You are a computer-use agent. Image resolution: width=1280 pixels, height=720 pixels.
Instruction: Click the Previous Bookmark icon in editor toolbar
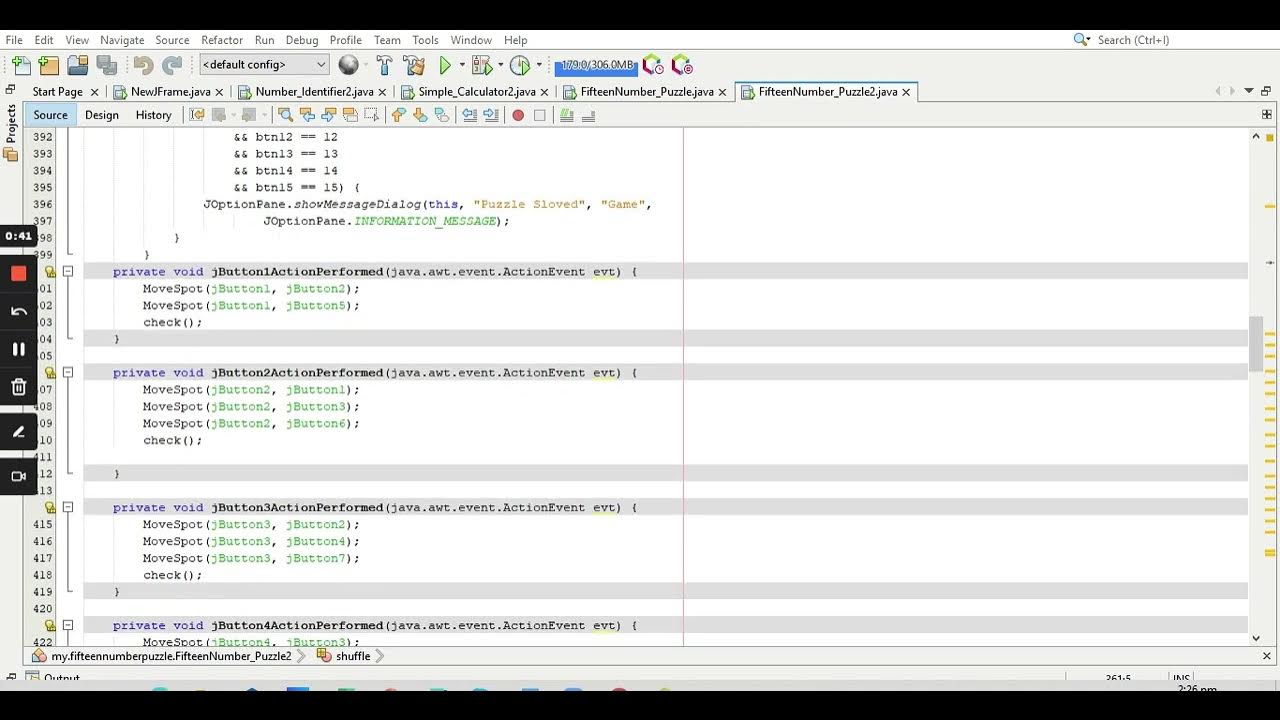[x=398, y=115]
